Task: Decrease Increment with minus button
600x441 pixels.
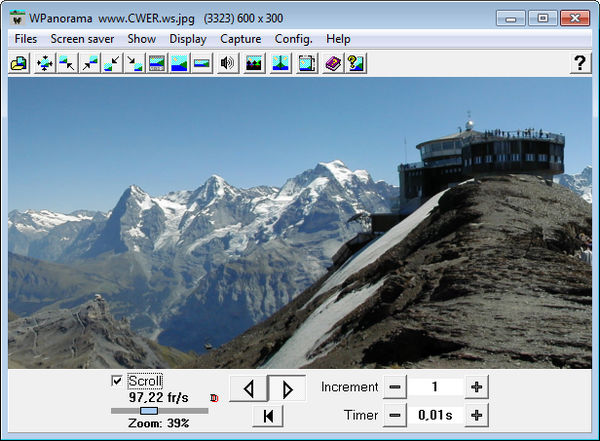Action: (x=395, y=387)
